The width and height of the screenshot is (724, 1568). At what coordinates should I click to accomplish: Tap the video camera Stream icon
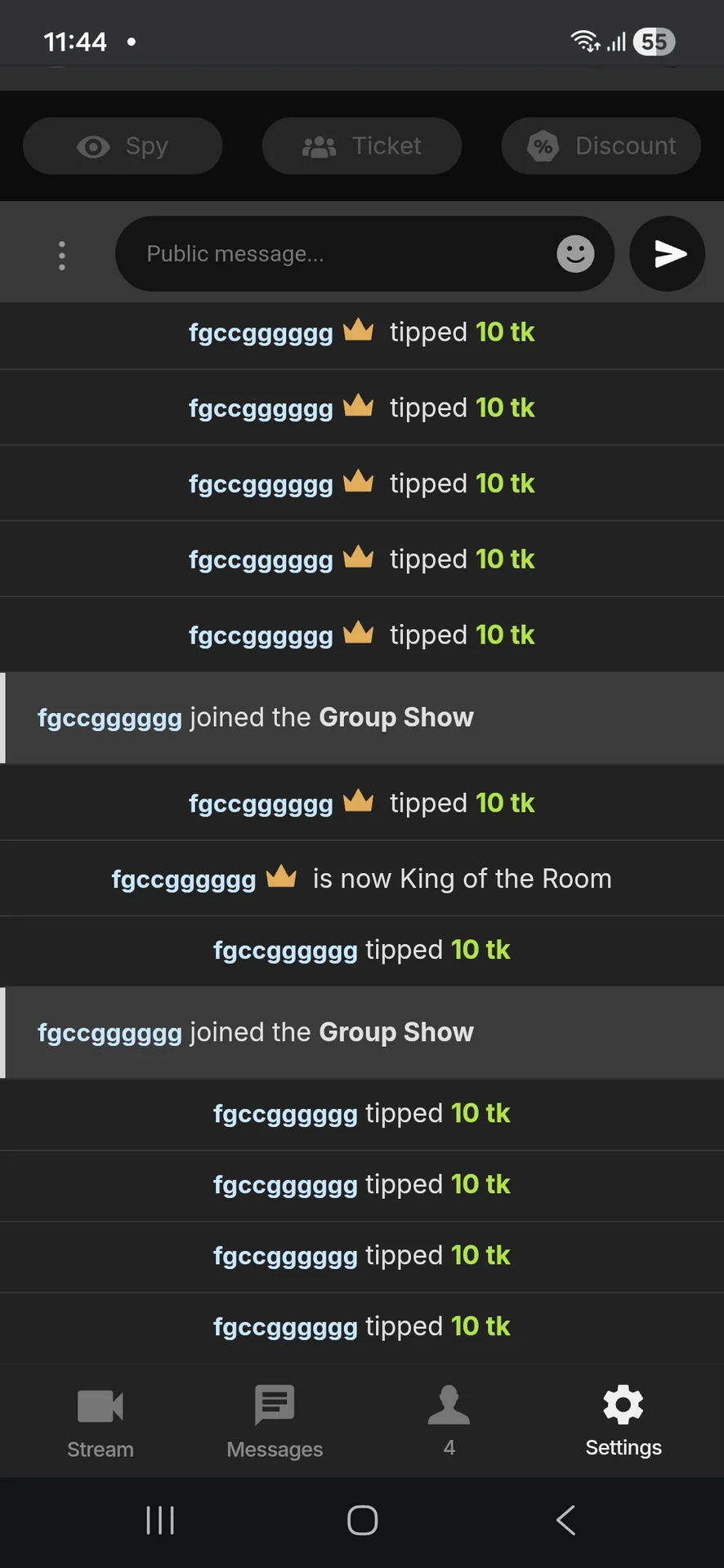(x=100, y=1406)
